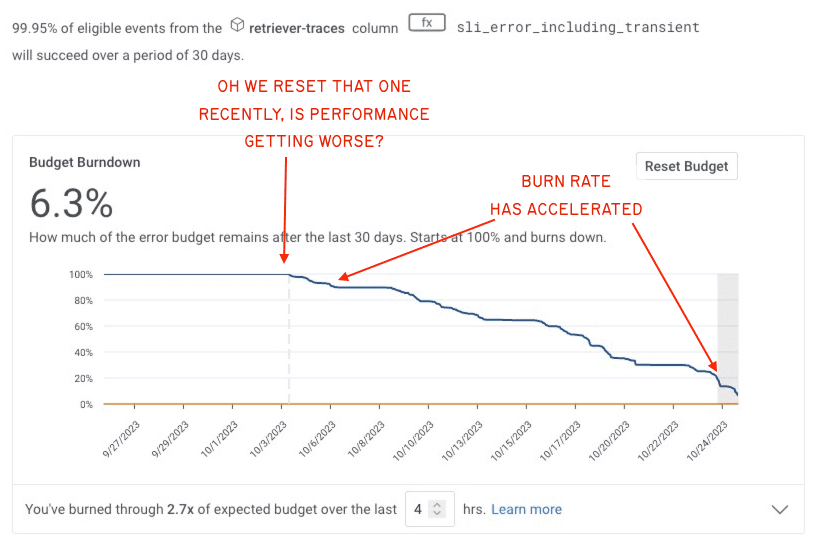Click the dashed budget reset marker line
The height and width of the screenshot is (541, 826).
289,340
